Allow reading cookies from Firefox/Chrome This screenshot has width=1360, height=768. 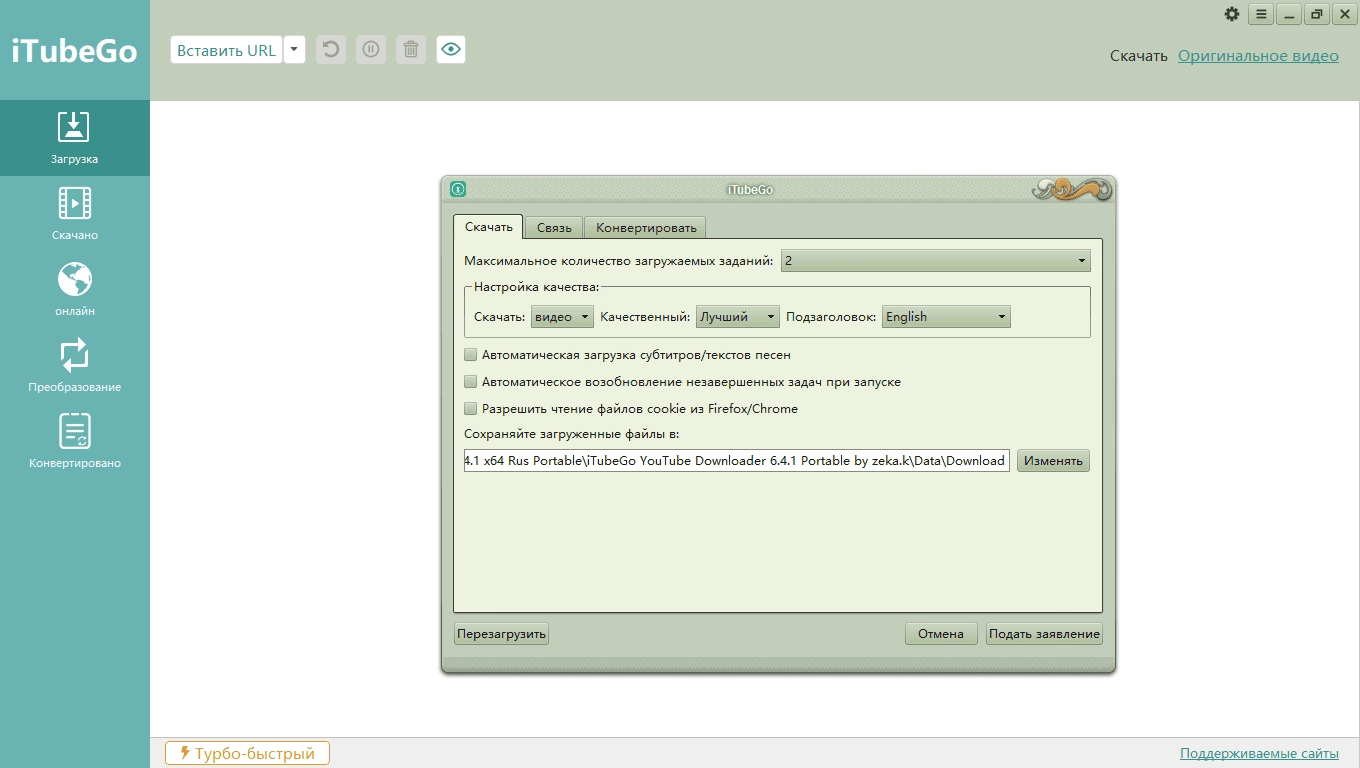point(471,409)
